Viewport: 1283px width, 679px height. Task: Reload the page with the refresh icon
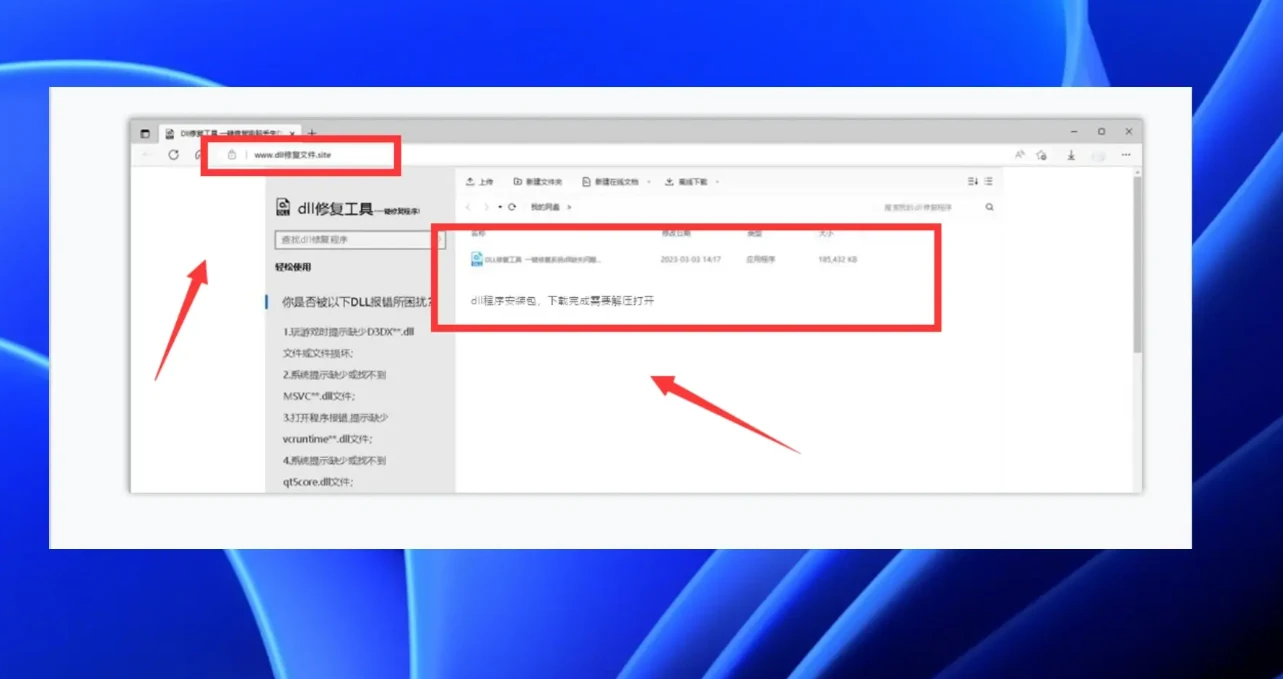pyautogui.click(x=173, y=155)
